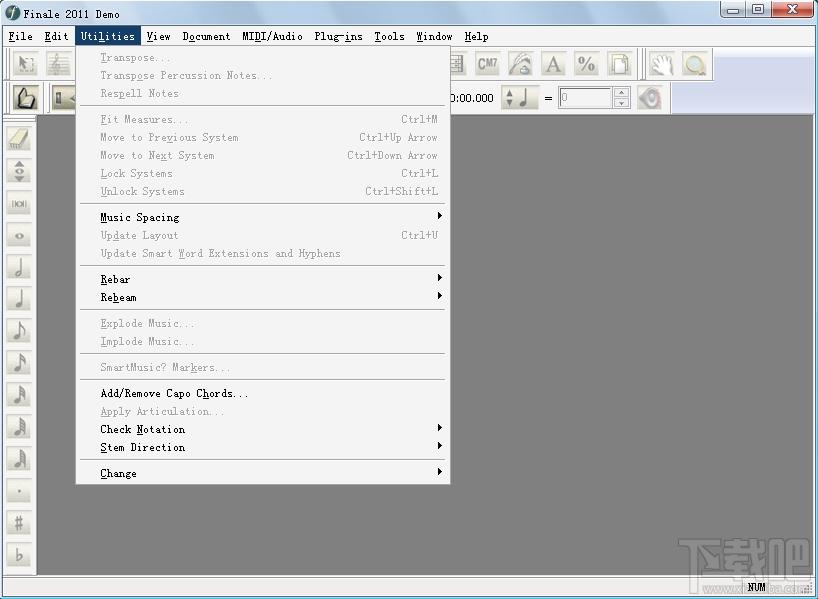Select the sharp accidental tool
This screenshot has height=599, width=818.
click(19, 523)
